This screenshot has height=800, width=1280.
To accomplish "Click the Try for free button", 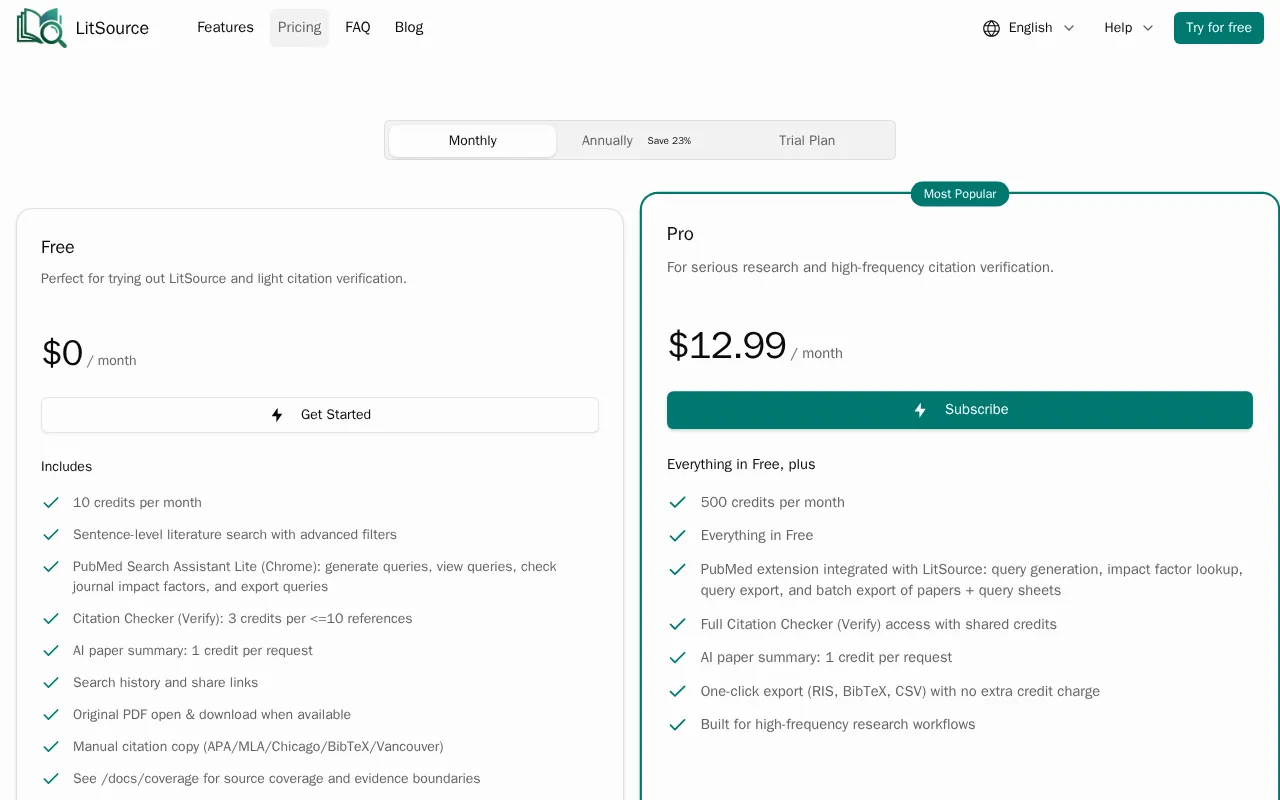I will (x=1218, y=28).
